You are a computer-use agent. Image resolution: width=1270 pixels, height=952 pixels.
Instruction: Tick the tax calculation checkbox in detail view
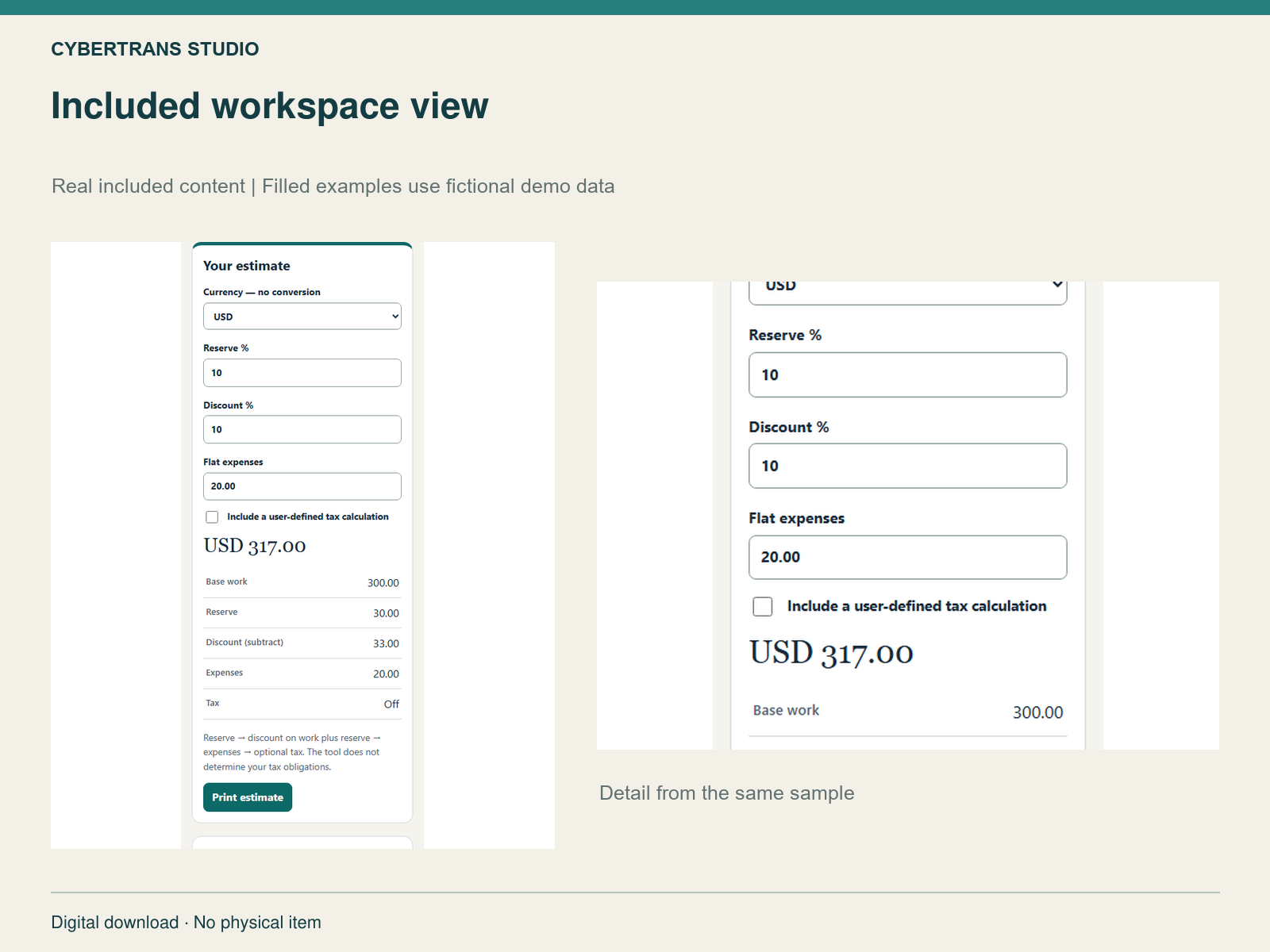(x=763, y=607)
